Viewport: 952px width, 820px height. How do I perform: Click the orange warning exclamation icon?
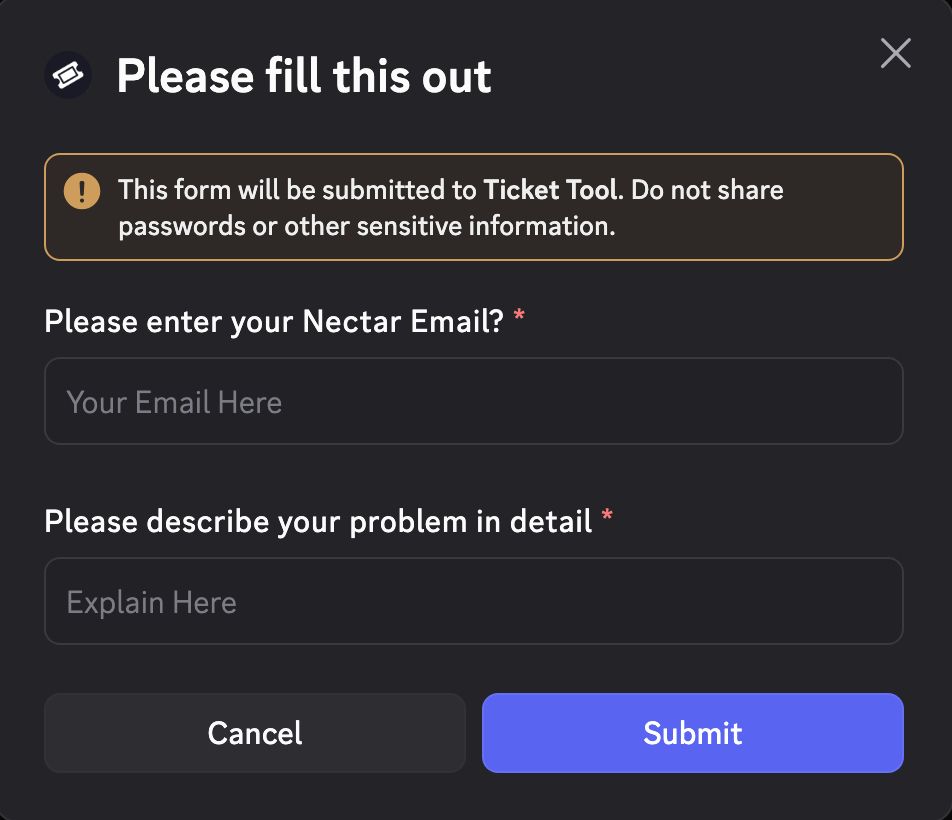pos(82,190)
